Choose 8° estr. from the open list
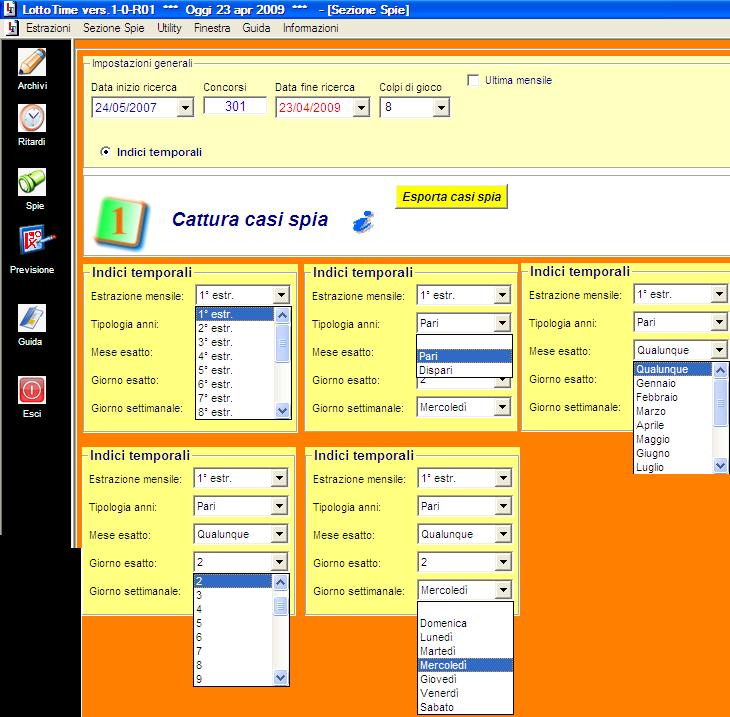This screenshot has height=717, width=730. (235, 412)
